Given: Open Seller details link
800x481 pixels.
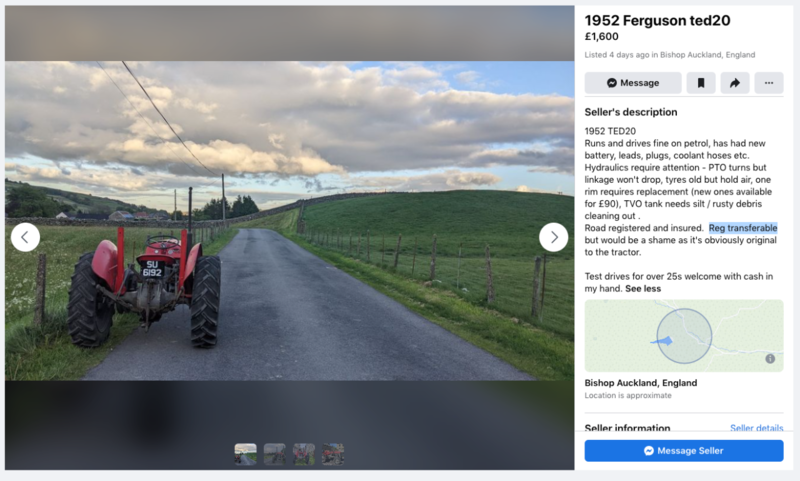Looking at the screenshot, I should pyautogui.click(x=756, y=427).
